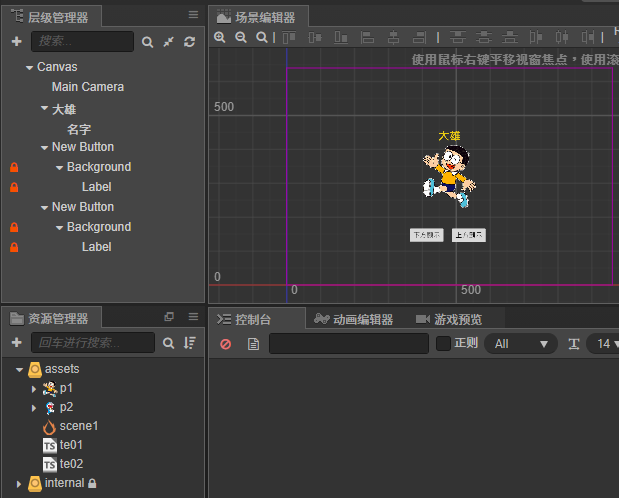Pop out the assets panel window
Screen dimensions: 619x498
coord(169,317)
